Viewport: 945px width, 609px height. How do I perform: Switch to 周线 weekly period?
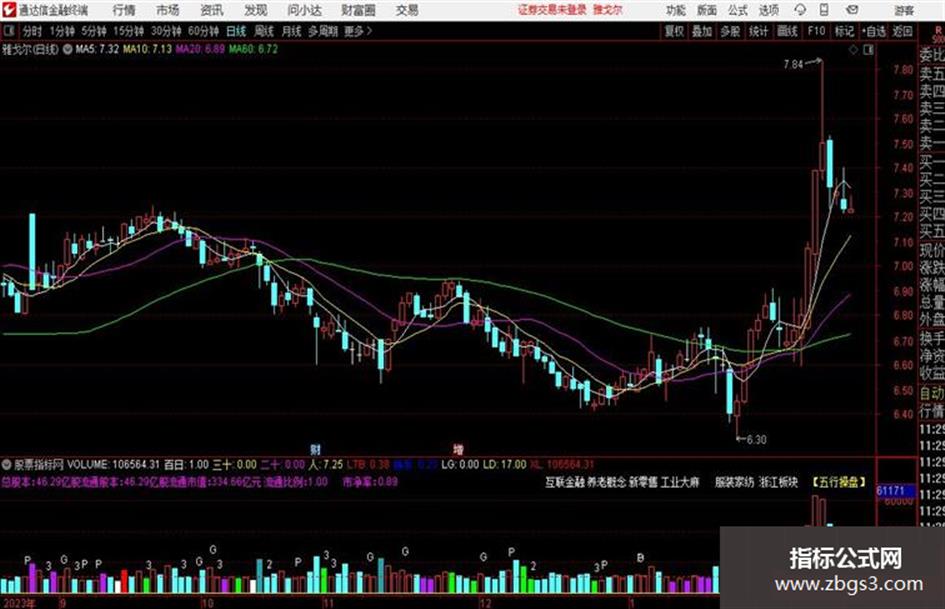point(264,31)
